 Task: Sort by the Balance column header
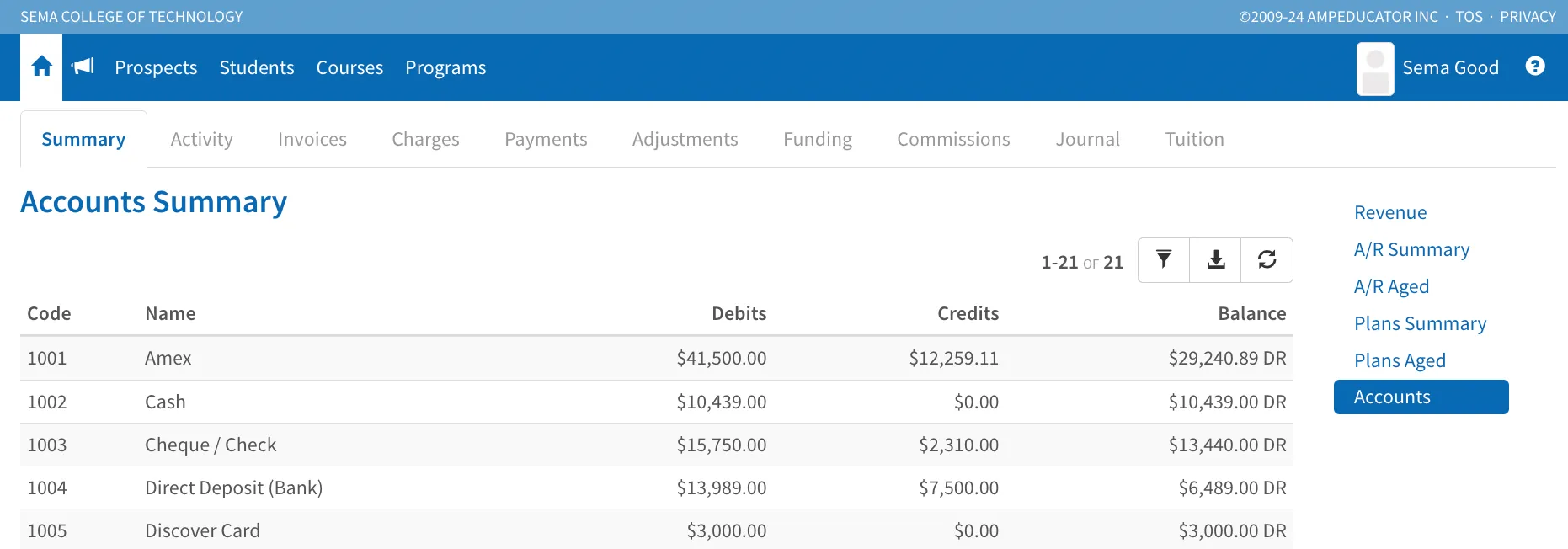pos(1252,313)
